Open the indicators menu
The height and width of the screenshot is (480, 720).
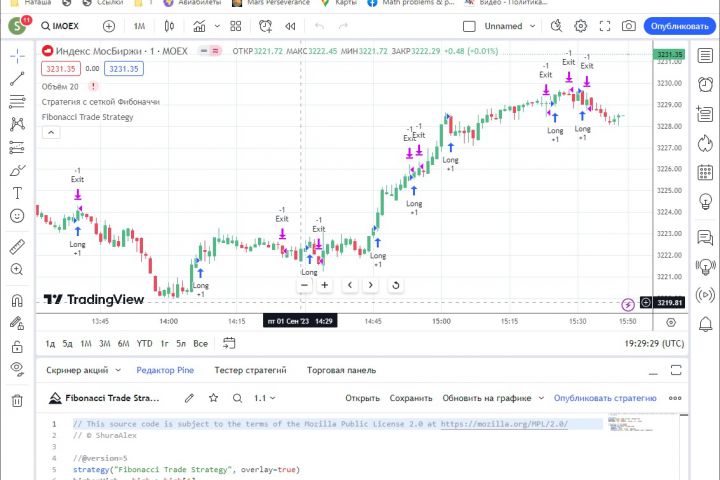(199, 26)
